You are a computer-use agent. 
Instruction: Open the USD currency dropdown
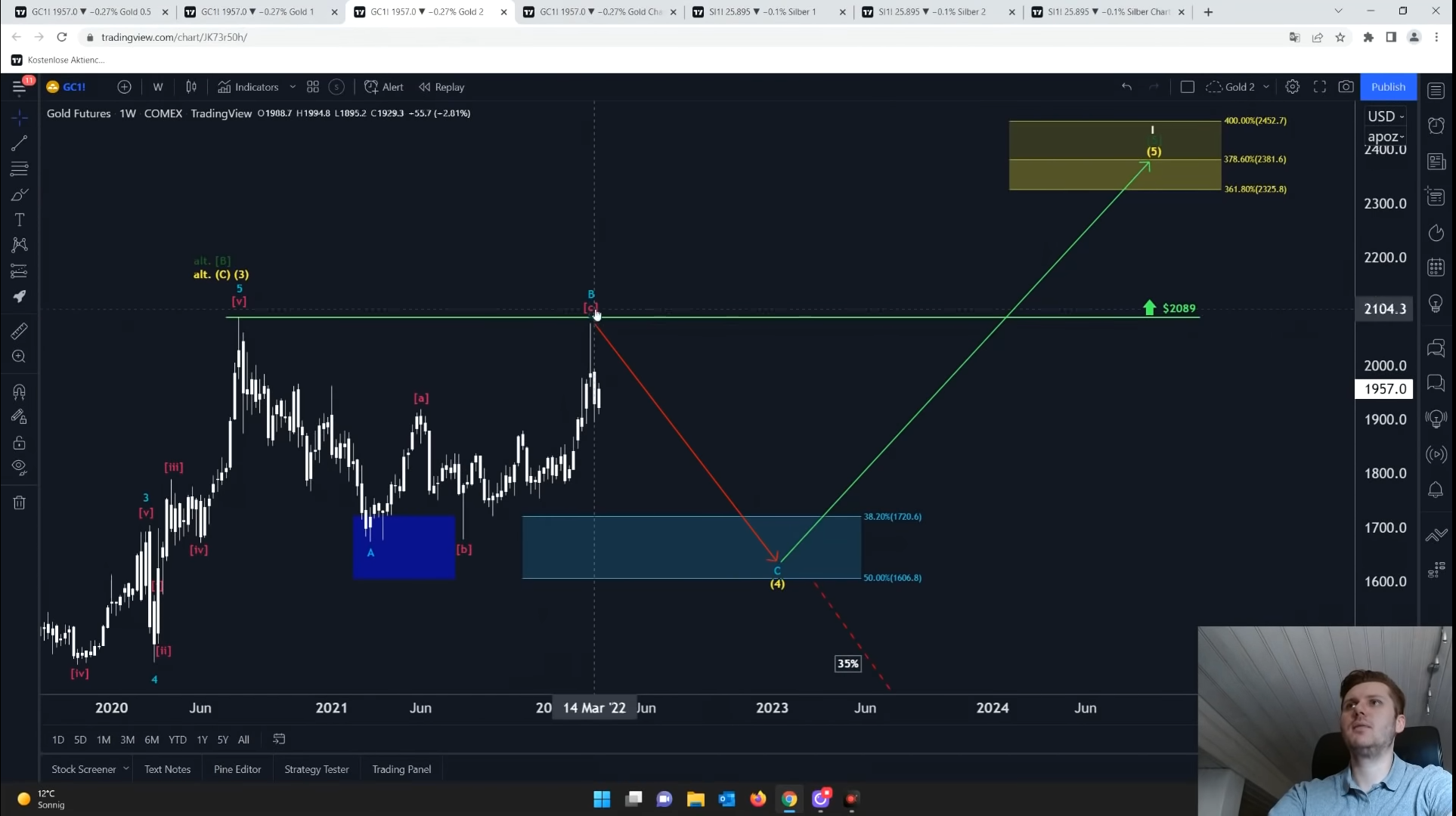pyautogui.click(x=1385, y=116)
